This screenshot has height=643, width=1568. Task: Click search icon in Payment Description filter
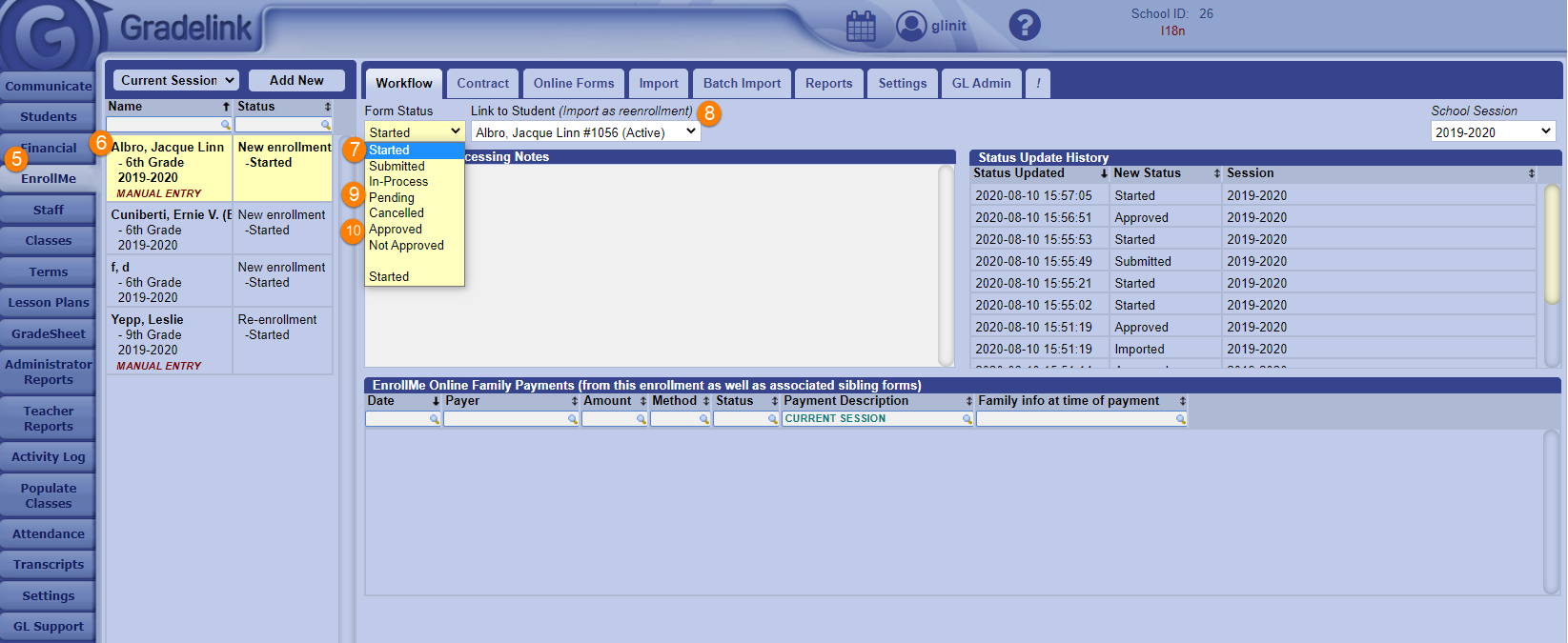[x=967, y=419]
